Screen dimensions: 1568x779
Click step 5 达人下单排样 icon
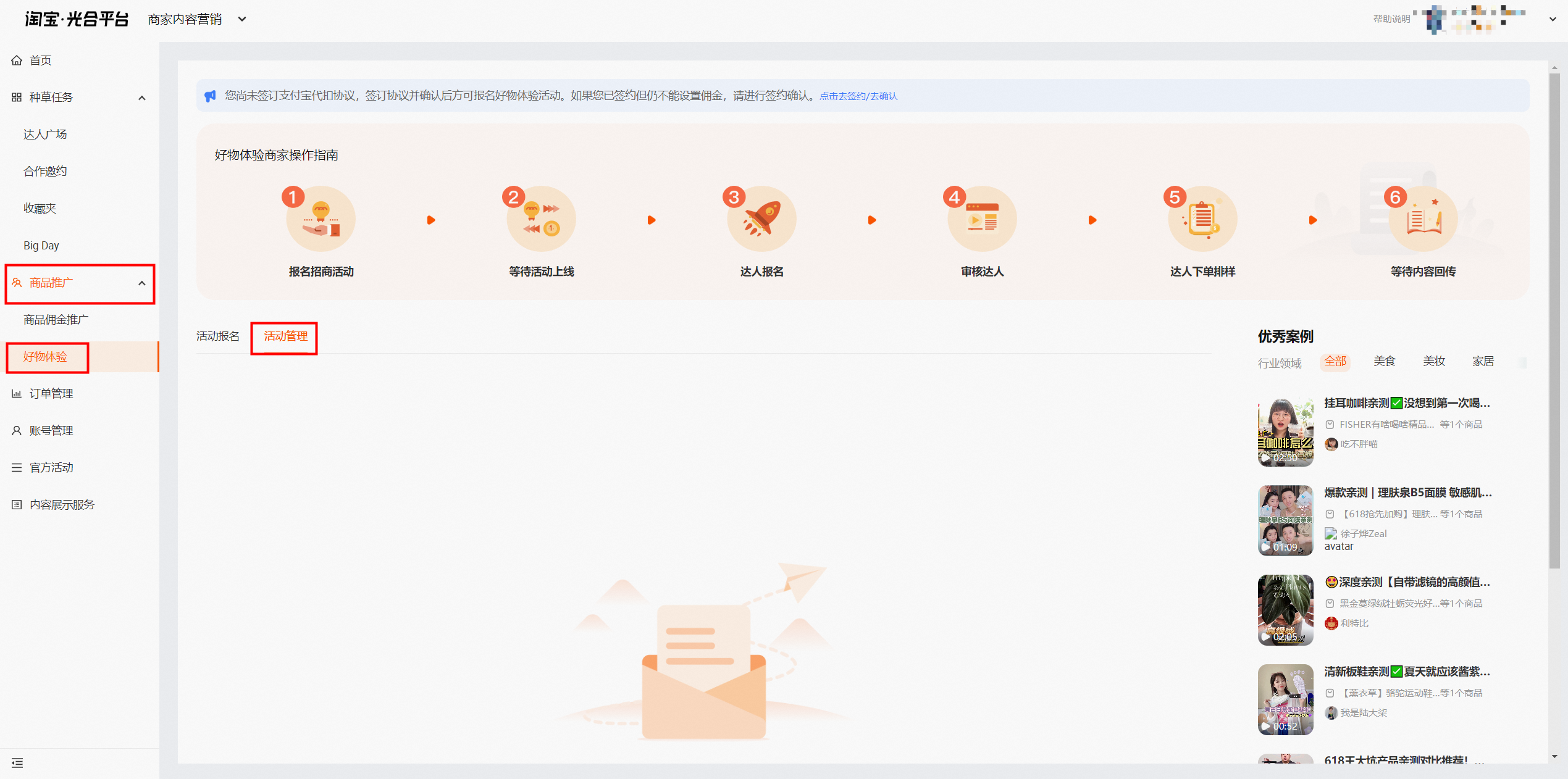point(1202,219)
